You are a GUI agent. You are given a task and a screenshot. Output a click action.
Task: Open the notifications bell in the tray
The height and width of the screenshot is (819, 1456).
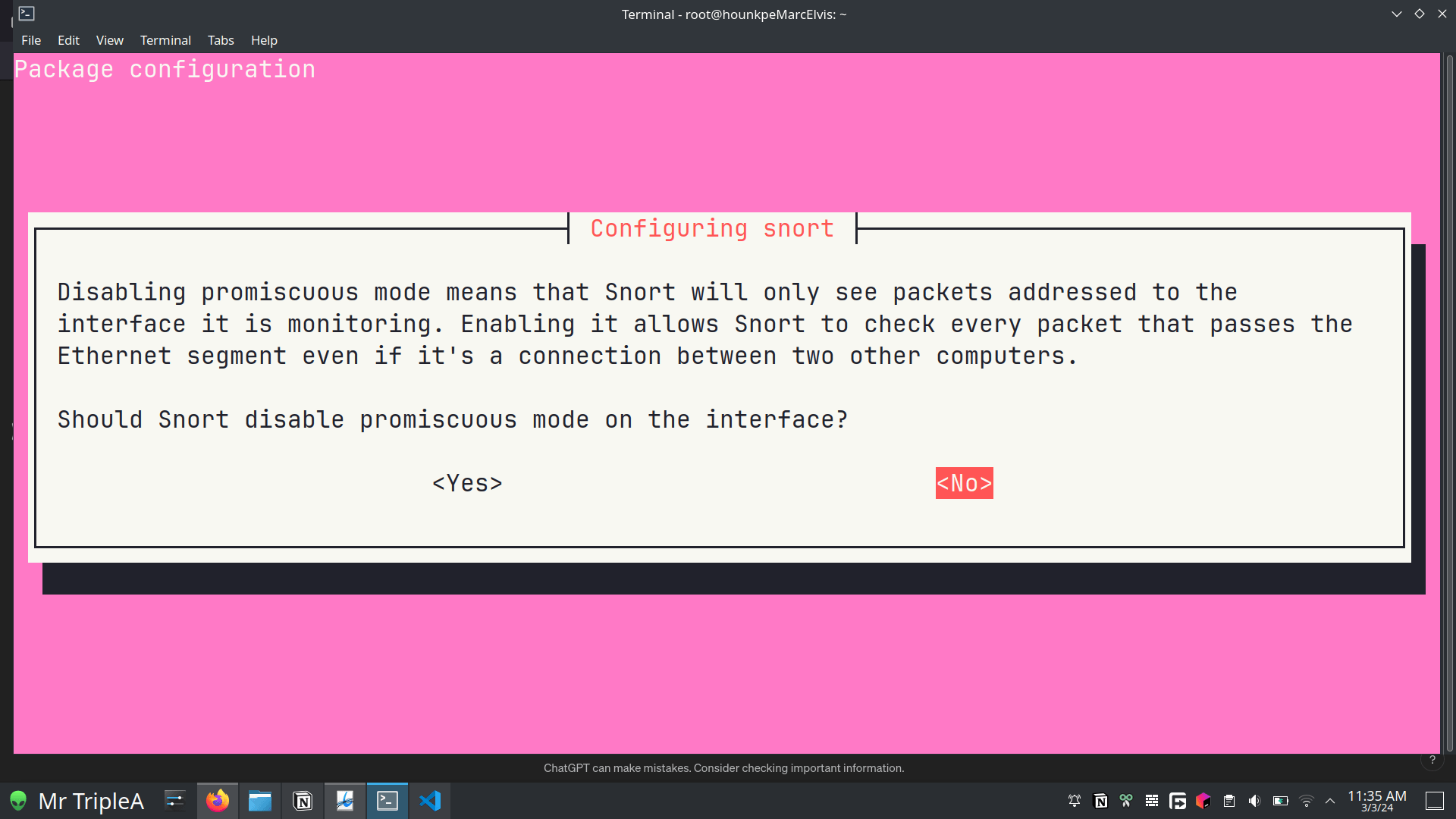[1075, 801]
